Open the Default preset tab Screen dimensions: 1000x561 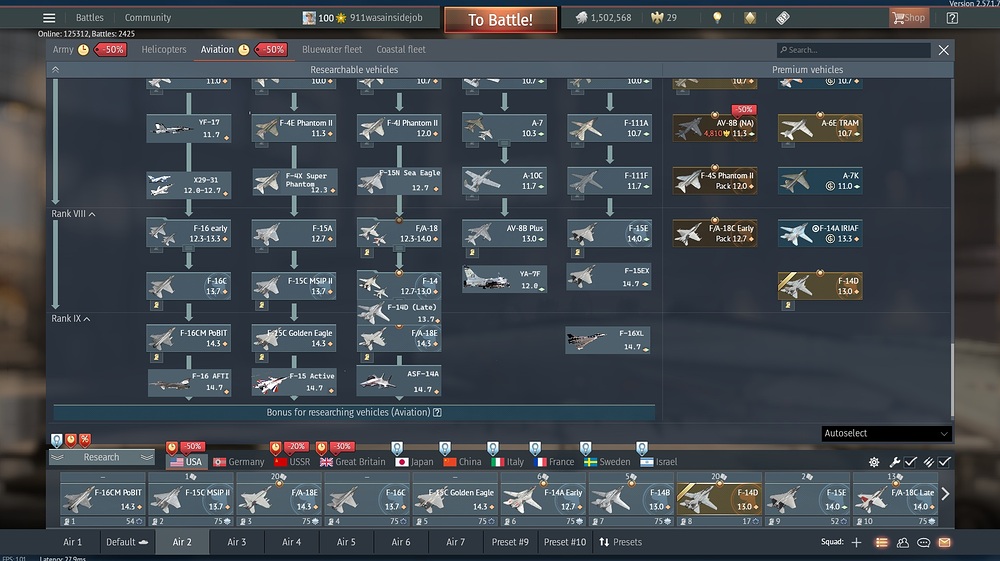[x=127, y=542]
